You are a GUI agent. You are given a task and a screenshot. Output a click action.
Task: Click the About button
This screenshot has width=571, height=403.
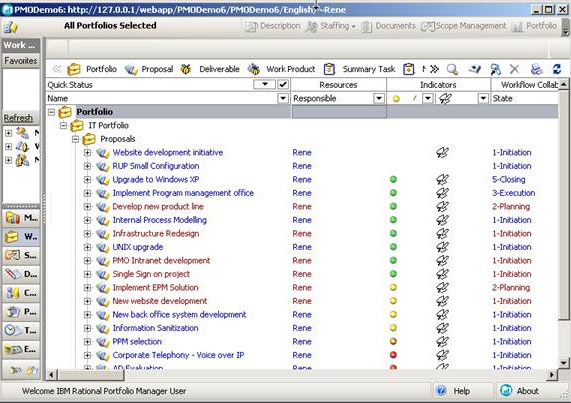(x=520, y=391)
